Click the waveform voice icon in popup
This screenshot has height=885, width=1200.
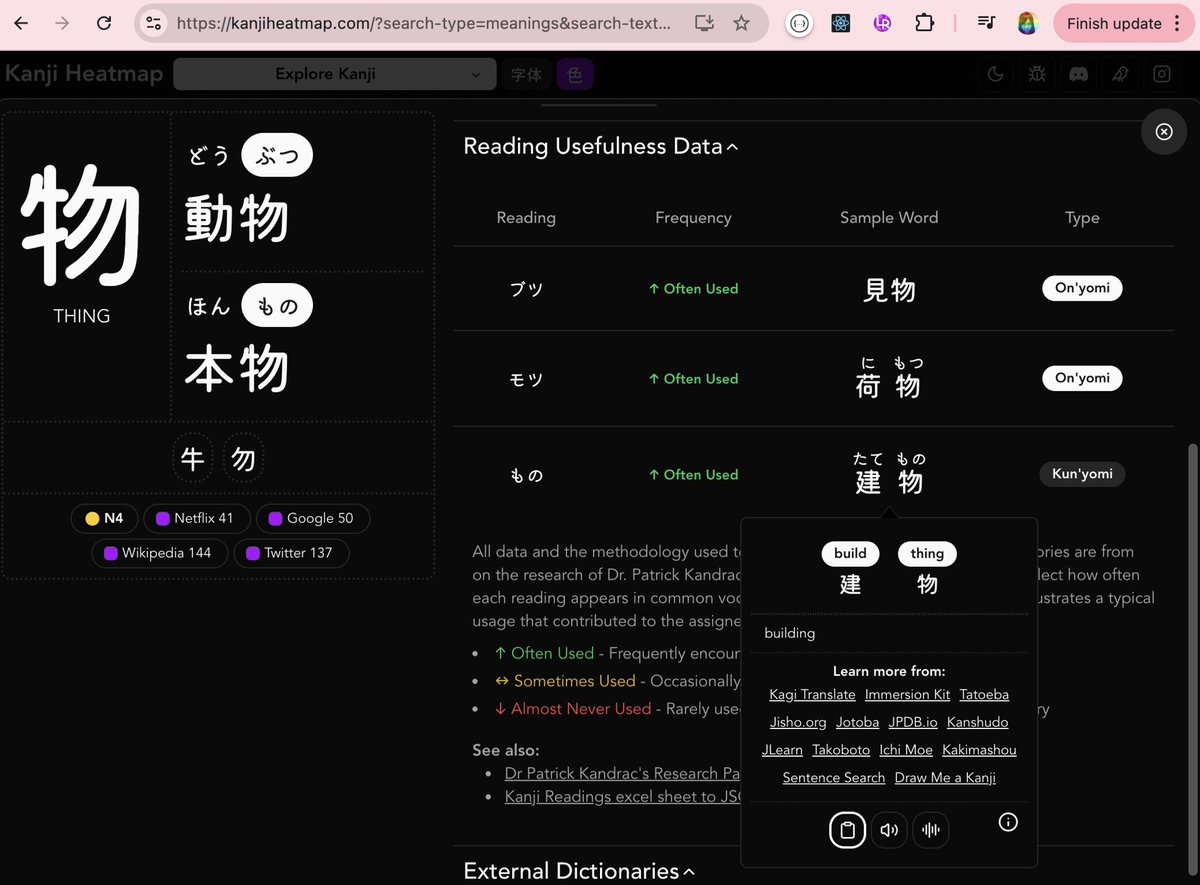coord(931,829)
